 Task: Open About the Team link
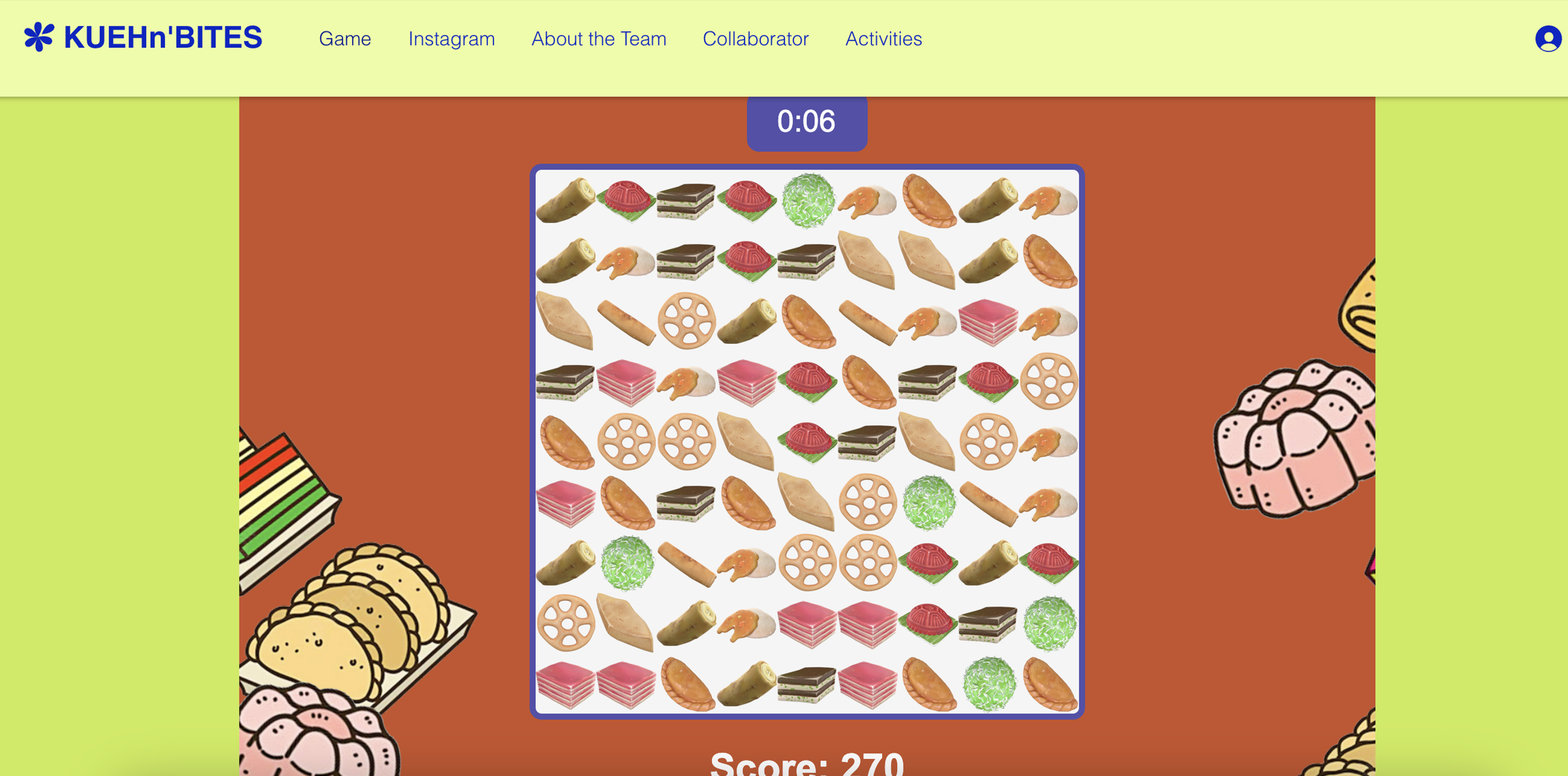pos(599,38)
